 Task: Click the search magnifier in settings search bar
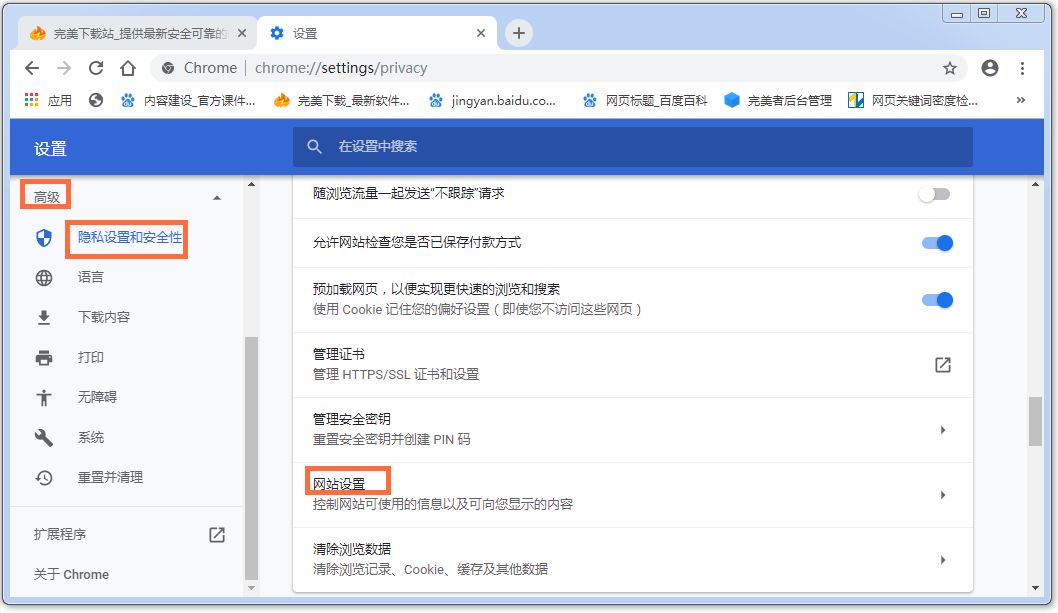pyautogui.click(x=314, y=146)
